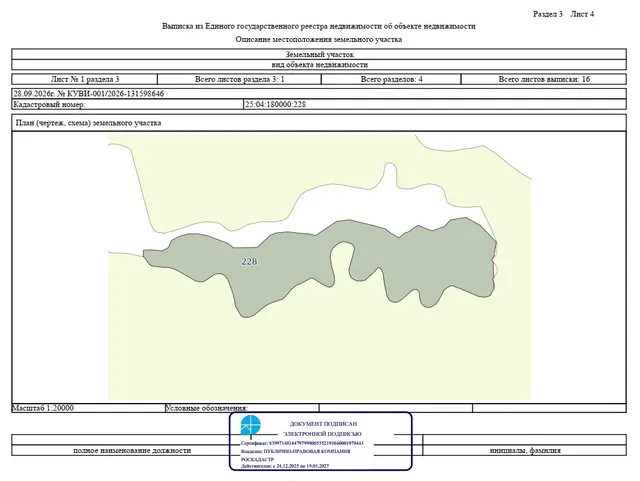This screenshot has width=640, height=481.
Task: Click the 'Сертификат:' number line in stamp
Action: 302,443
